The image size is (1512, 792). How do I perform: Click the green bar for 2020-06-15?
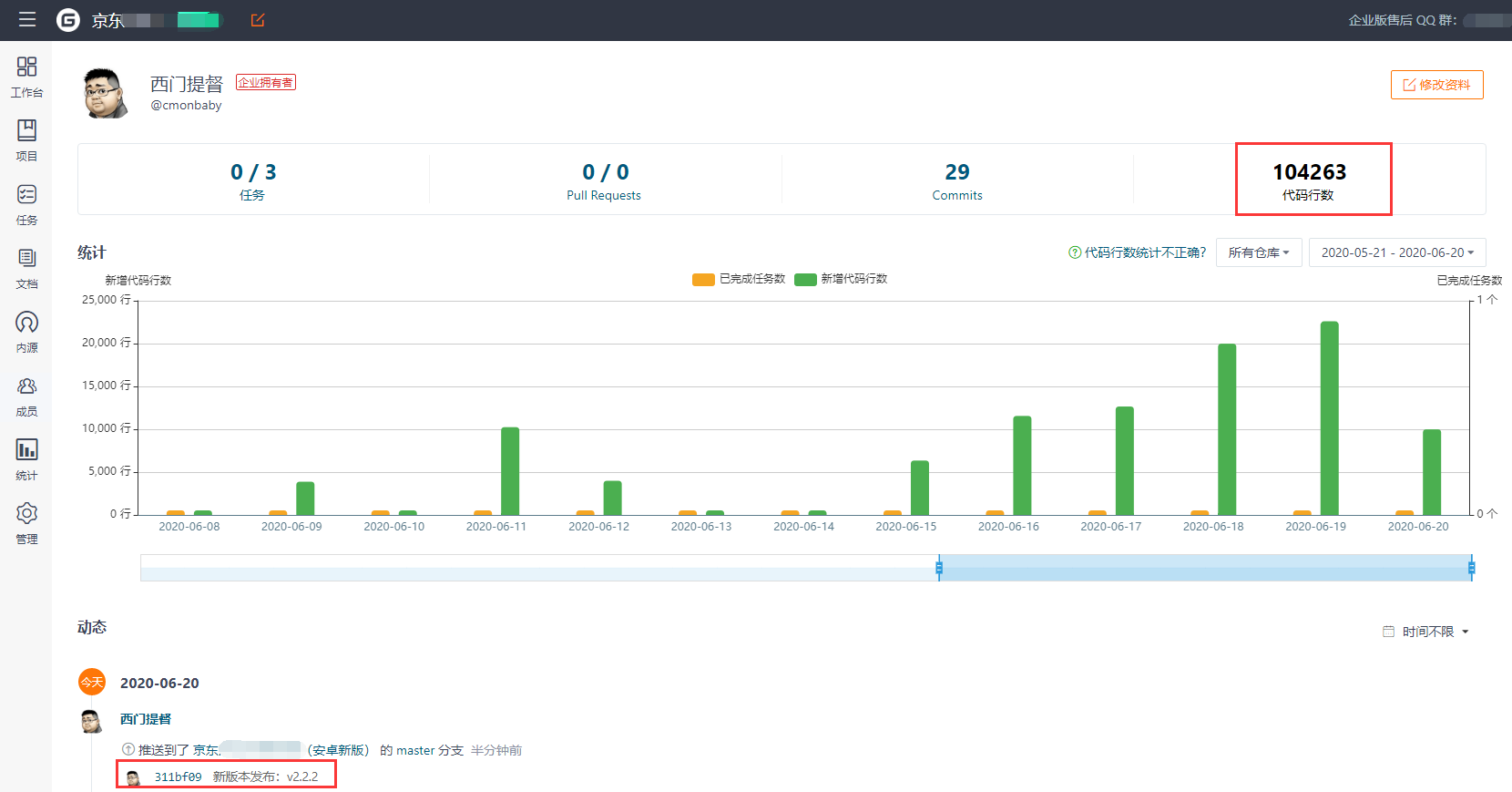(x=920, y=488)
